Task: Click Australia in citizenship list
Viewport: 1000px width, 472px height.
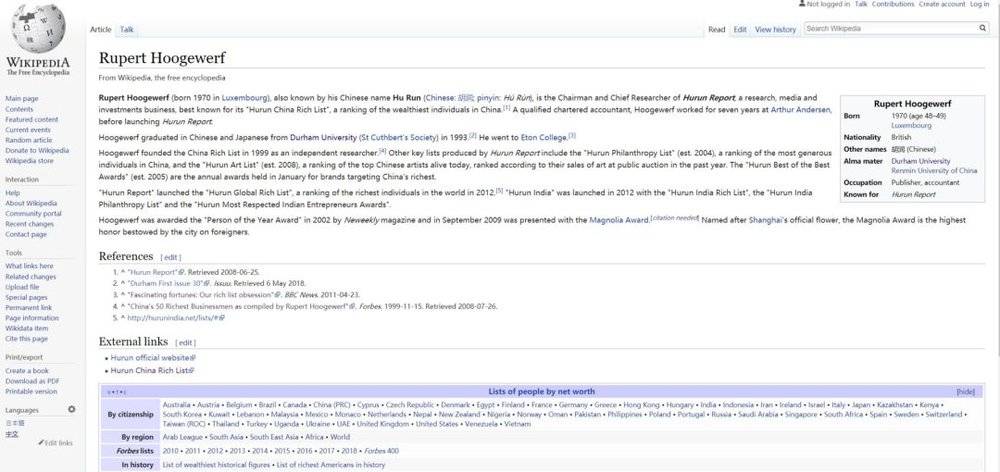Action: (177, 405)
